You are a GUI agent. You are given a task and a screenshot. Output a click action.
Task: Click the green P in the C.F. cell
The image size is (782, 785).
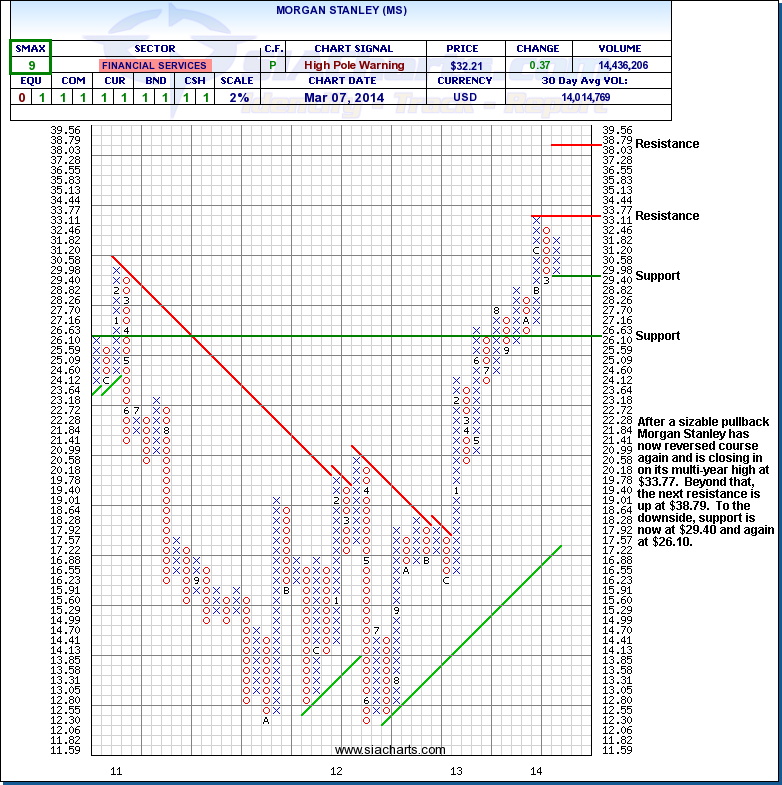click(274, 65)
